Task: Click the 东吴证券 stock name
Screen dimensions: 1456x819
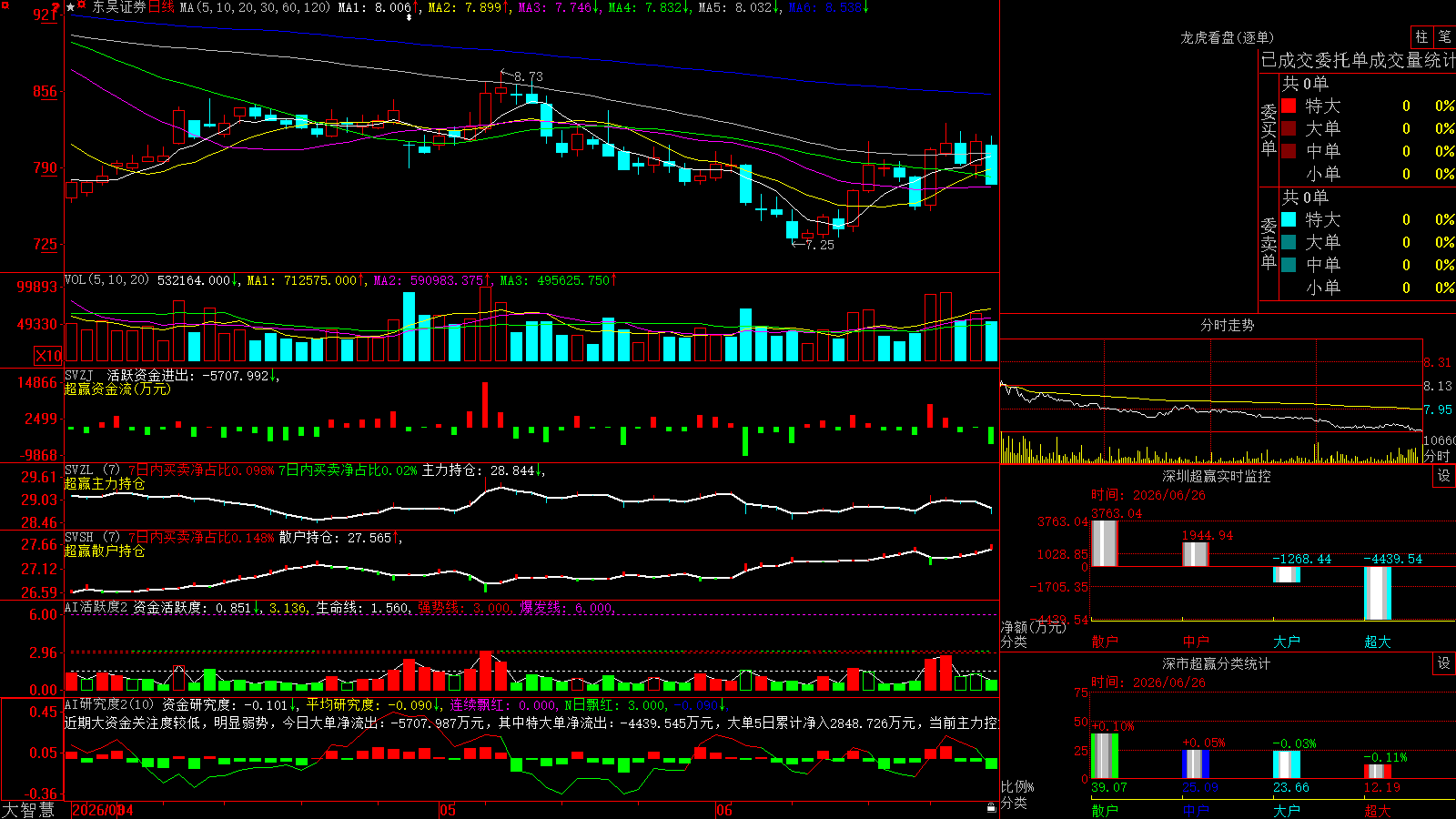Action: (x=118, y=7)
